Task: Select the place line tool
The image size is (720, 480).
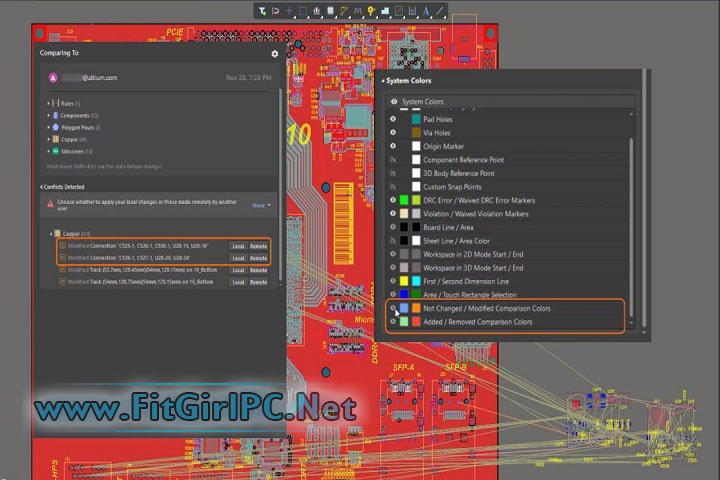Action: (x=440, y=11)
